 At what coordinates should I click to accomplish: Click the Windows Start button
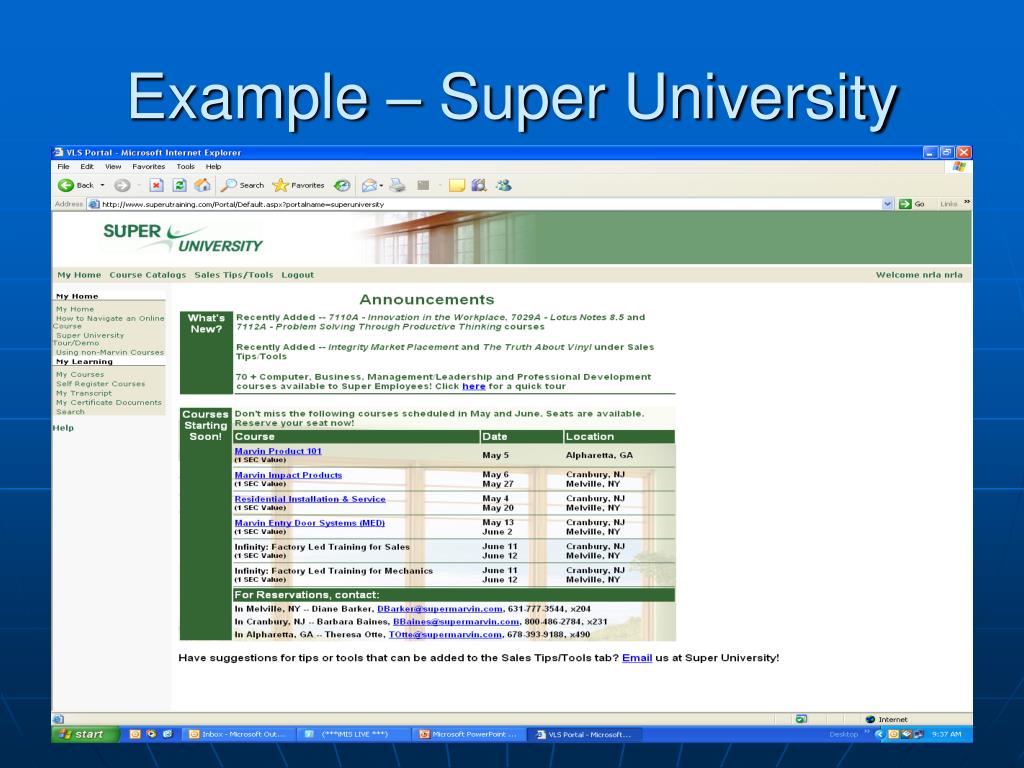(x=86, y=734)
